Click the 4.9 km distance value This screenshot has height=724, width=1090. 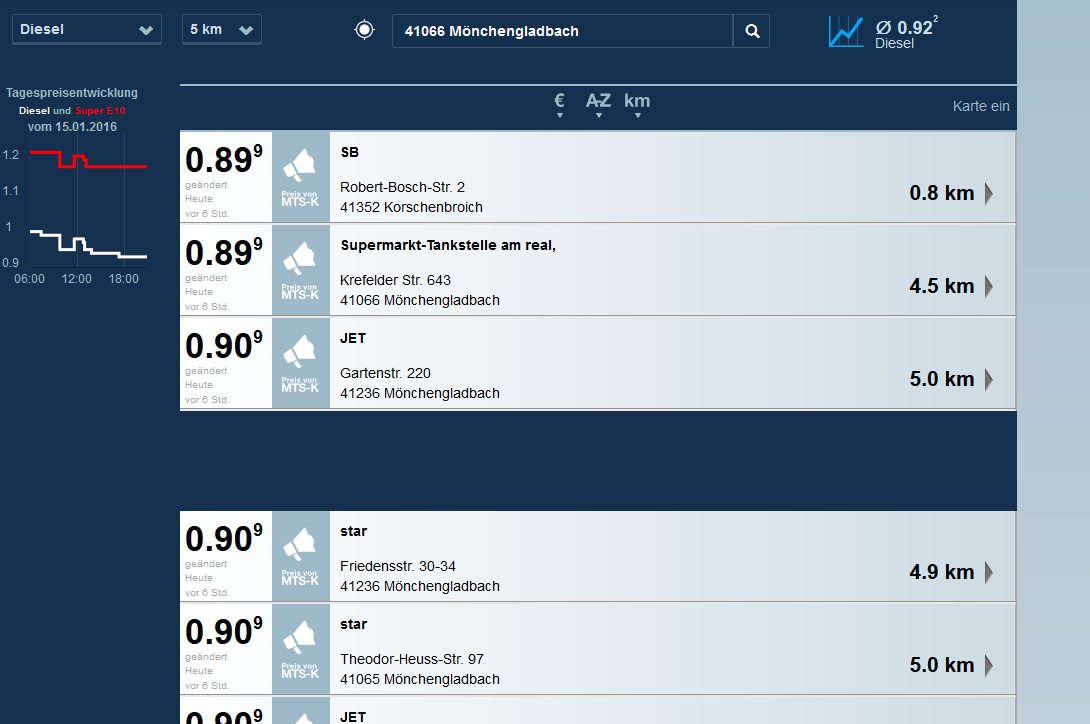point(942,572)
